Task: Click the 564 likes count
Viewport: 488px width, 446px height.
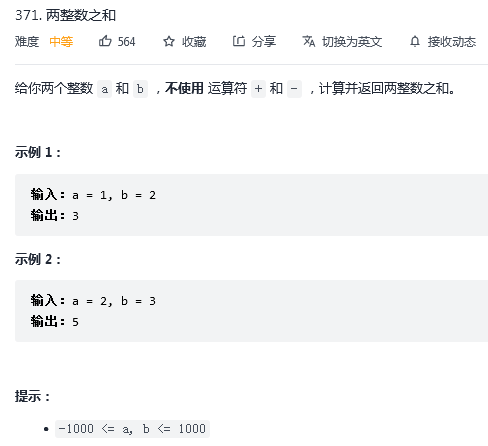Action: click(x=126, y=42)
